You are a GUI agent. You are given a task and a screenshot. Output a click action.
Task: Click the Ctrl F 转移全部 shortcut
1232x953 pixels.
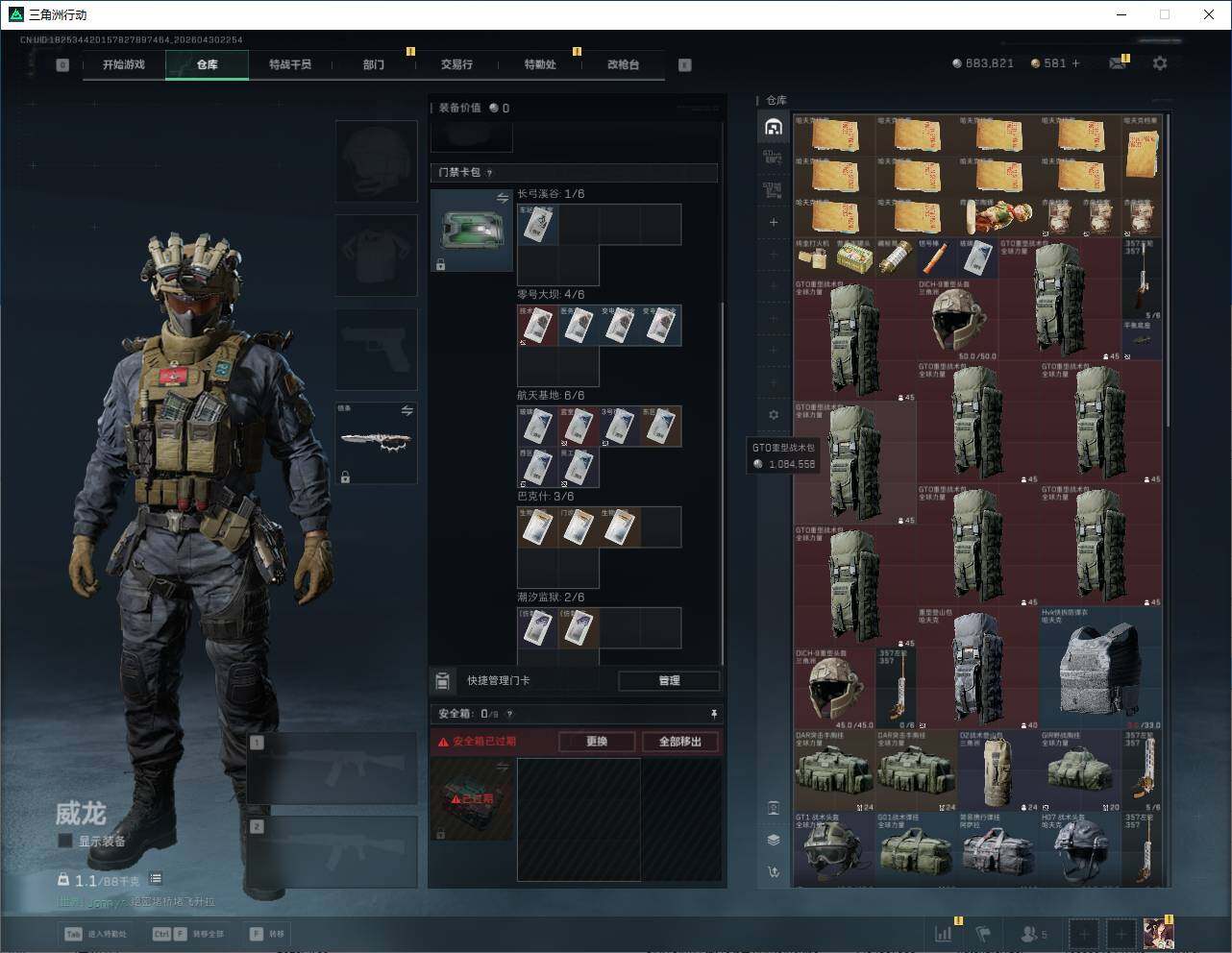pyautogui.click(x=188, y=934)
